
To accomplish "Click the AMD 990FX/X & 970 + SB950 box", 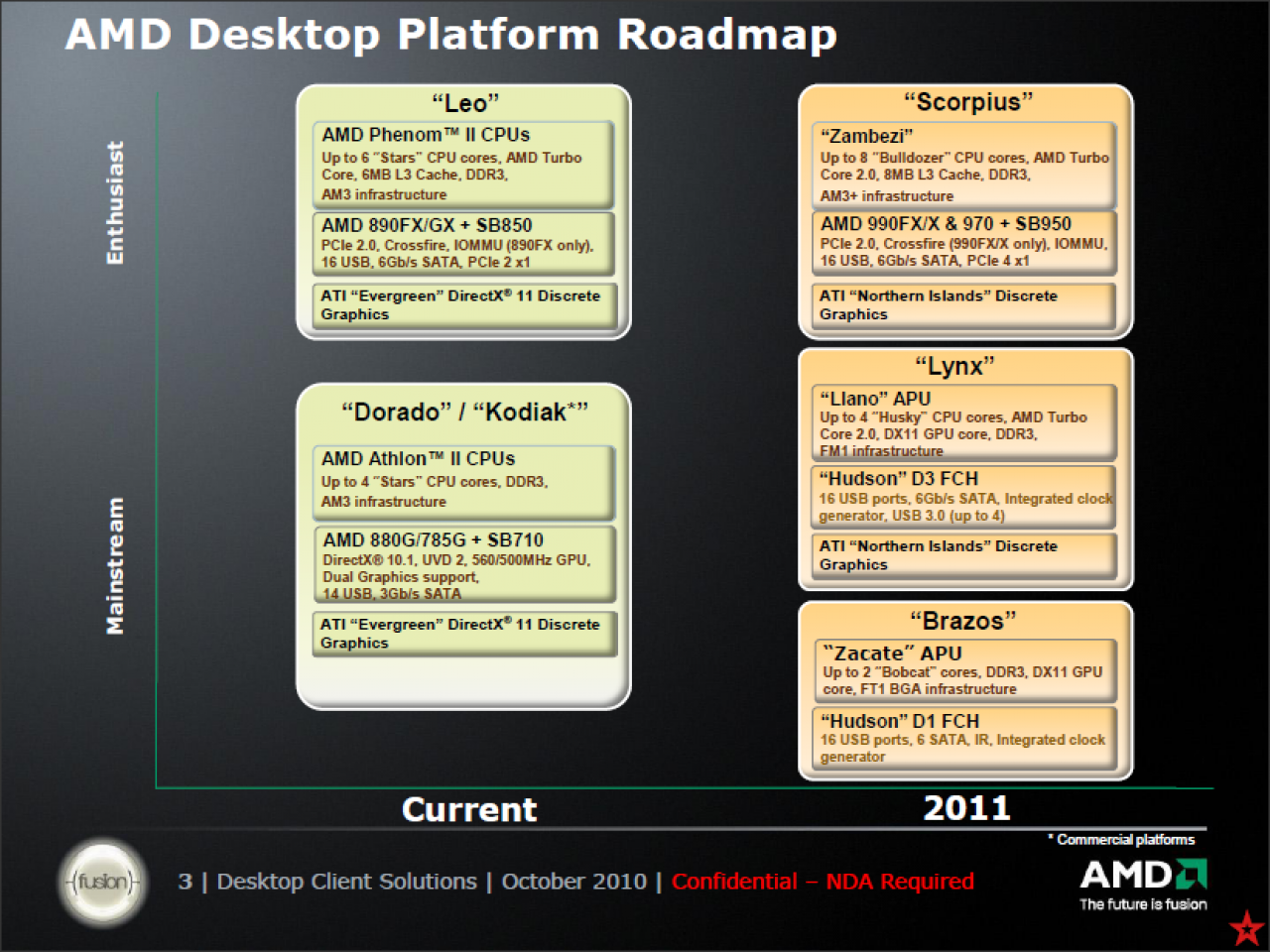I will click(x=963, y=242).
